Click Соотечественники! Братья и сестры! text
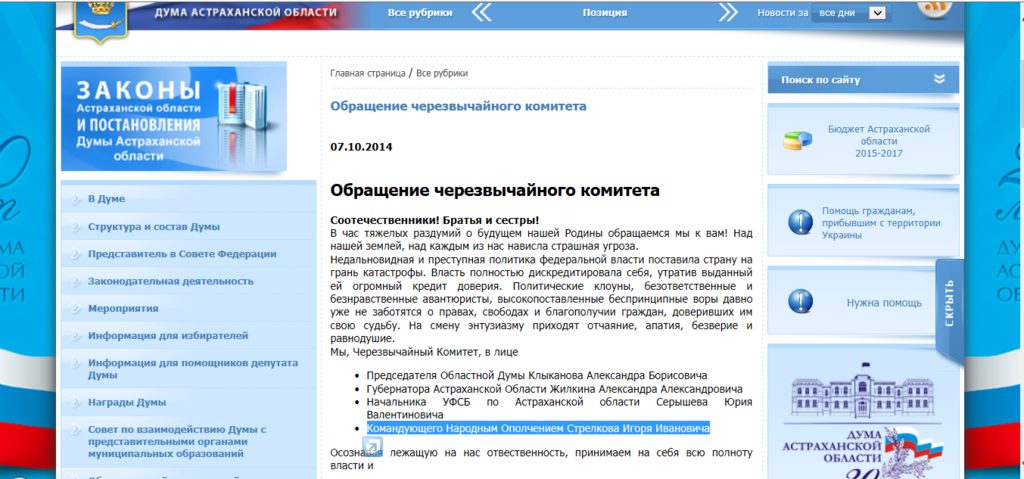Viewport: 1024px width, 479px height. (x=434, y=221)
